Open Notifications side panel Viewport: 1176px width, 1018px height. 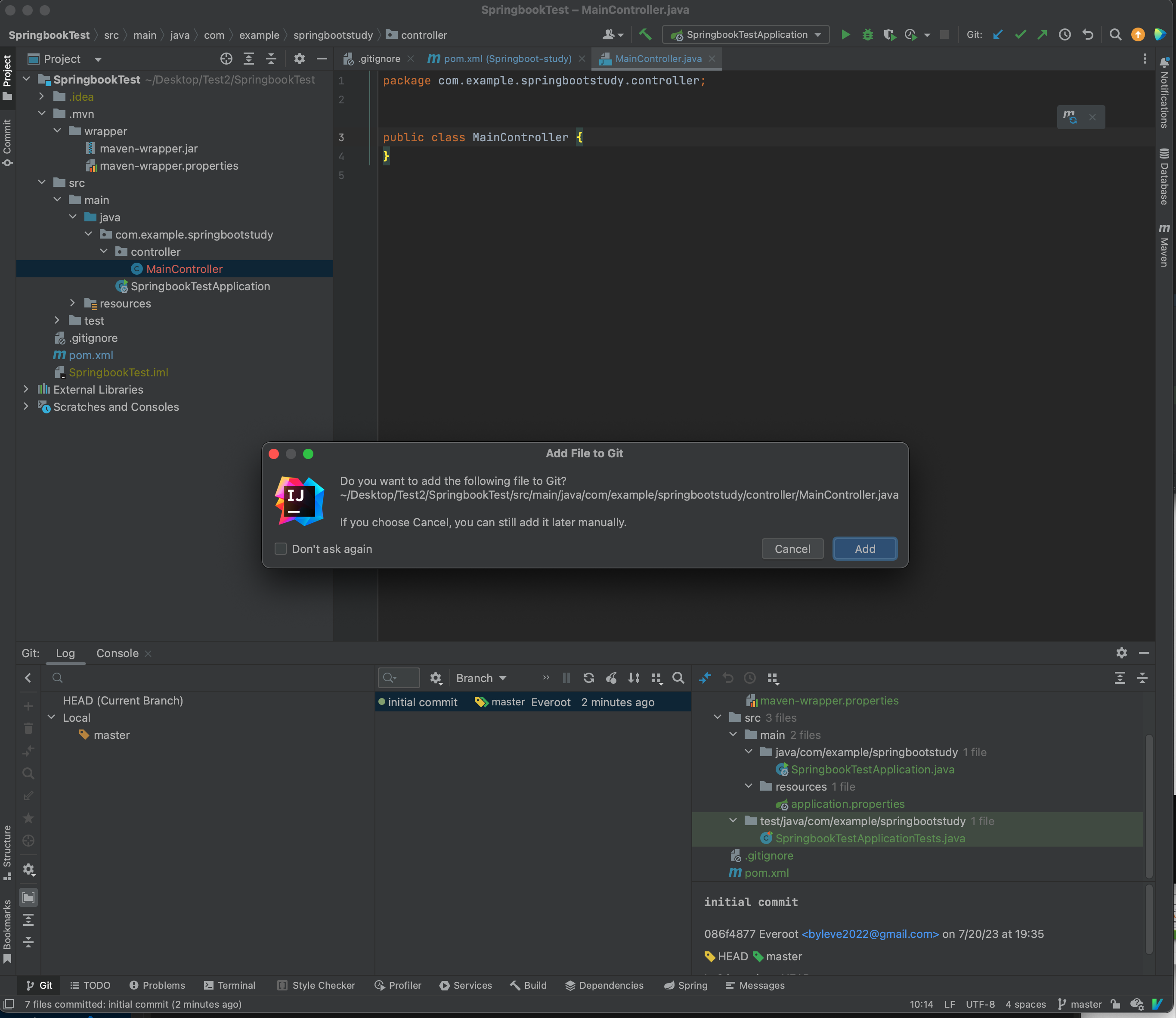pyautogui.click(x=1164, y=93)
